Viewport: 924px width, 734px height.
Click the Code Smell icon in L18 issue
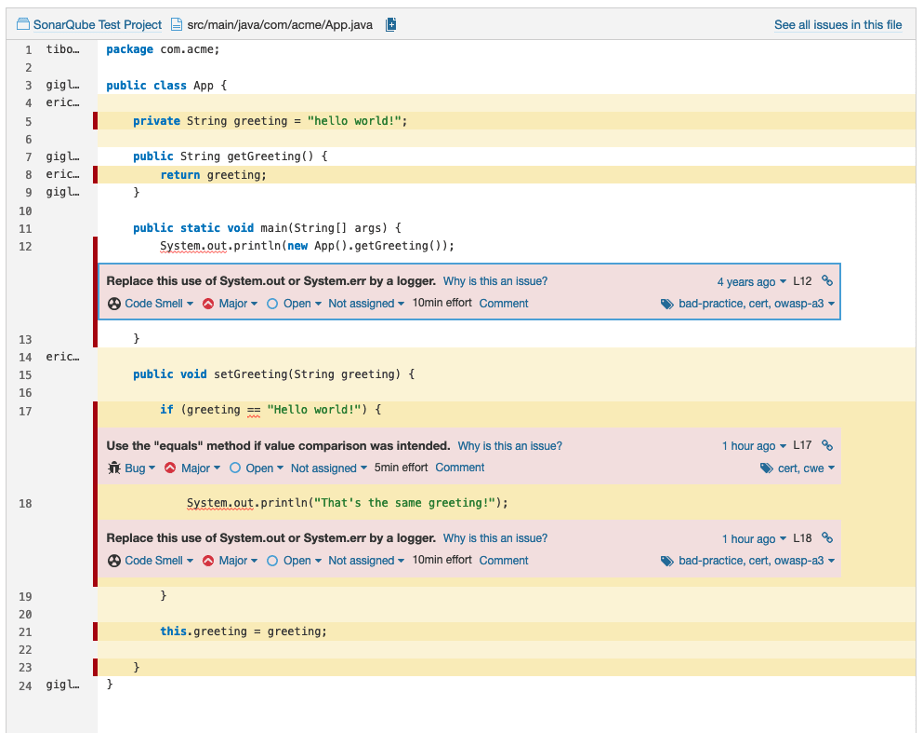(114, 560)
